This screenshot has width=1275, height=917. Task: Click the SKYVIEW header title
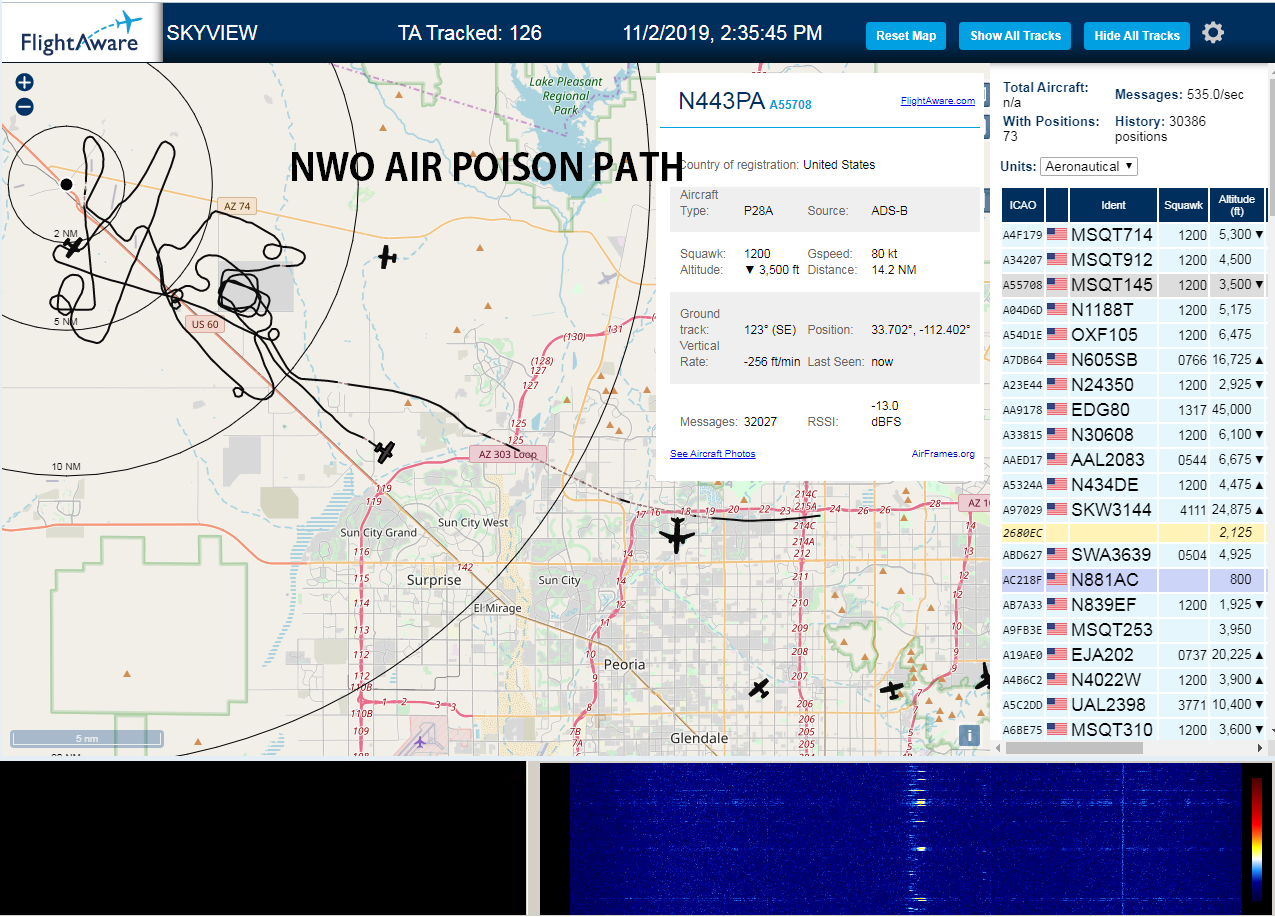tap(212, 33)
